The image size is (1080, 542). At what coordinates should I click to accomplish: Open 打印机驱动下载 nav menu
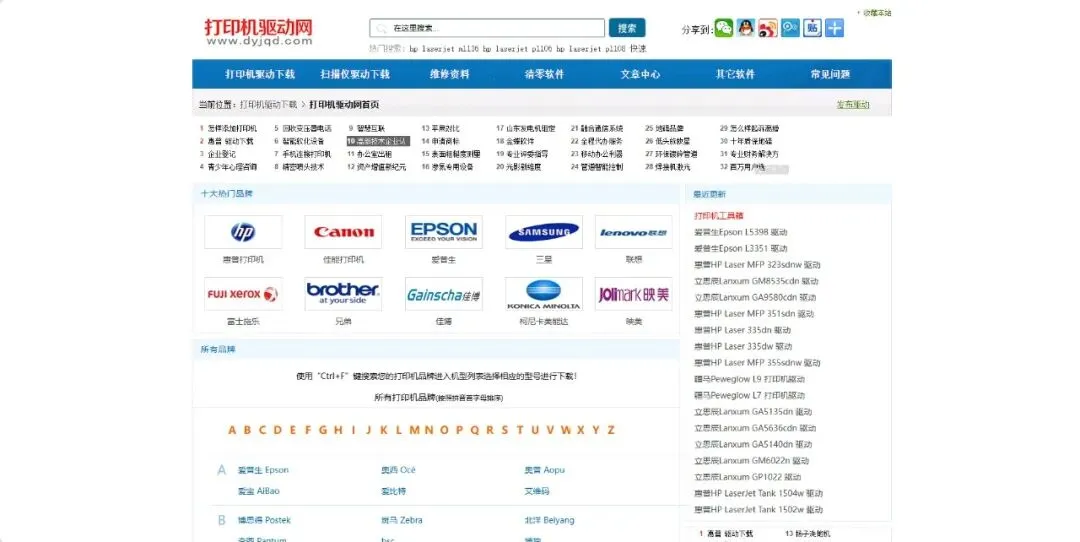pos(260,74)
